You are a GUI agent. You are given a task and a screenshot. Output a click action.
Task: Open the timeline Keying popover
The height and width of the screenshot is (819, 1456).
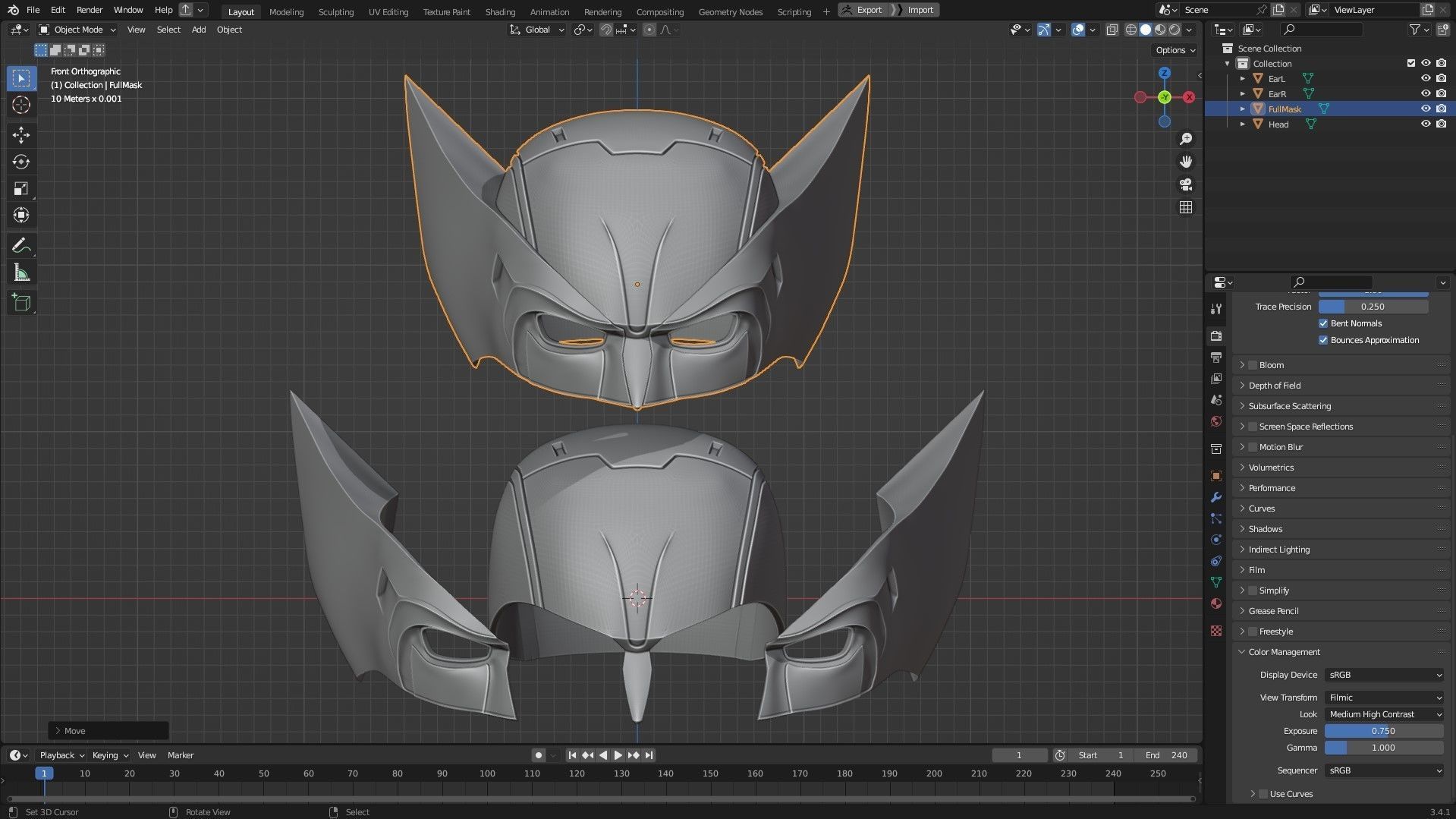tap(109, 755)
